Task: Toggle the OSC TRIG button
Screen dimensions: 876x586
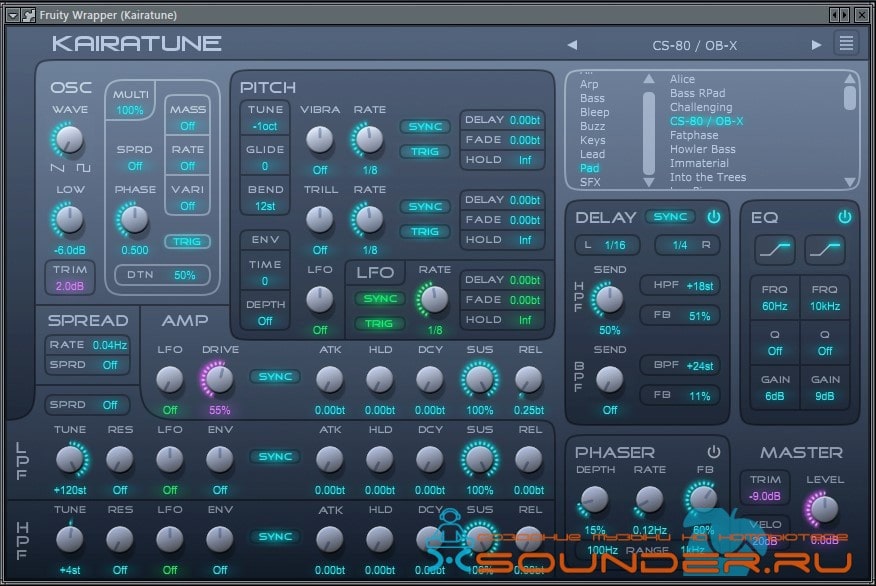Action: (187, 241)
